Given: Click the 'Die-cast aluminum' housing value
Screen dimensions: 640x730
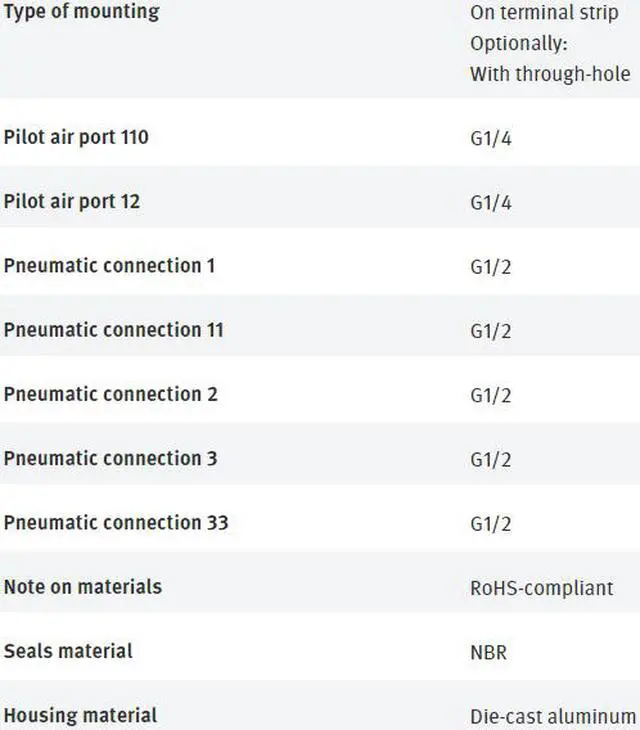Looking at the screenshot, I should 553,717.
